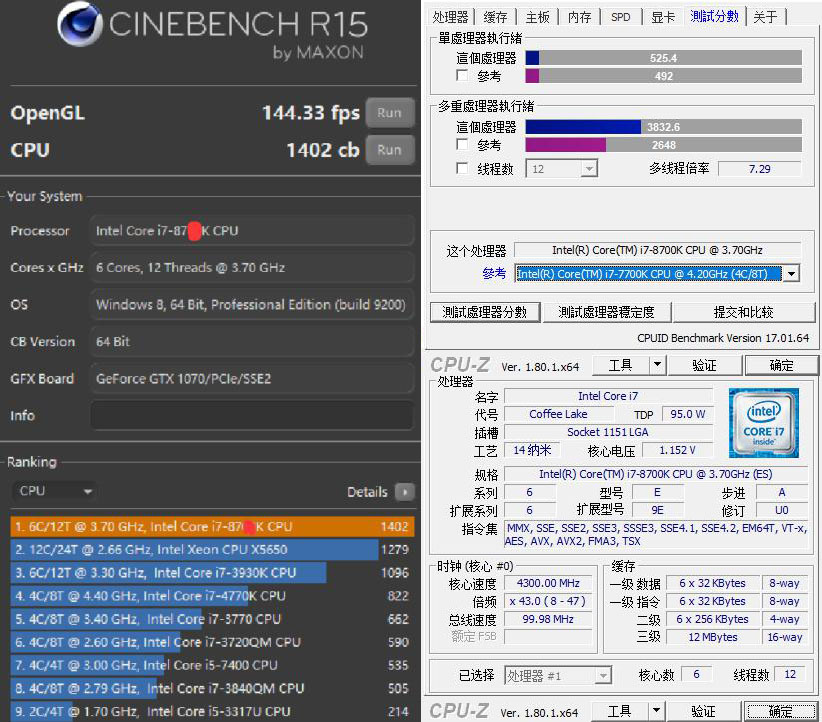Click upper CPU-Z 确定 button
This screenshot has width=822, height=722.
point(781,365)
